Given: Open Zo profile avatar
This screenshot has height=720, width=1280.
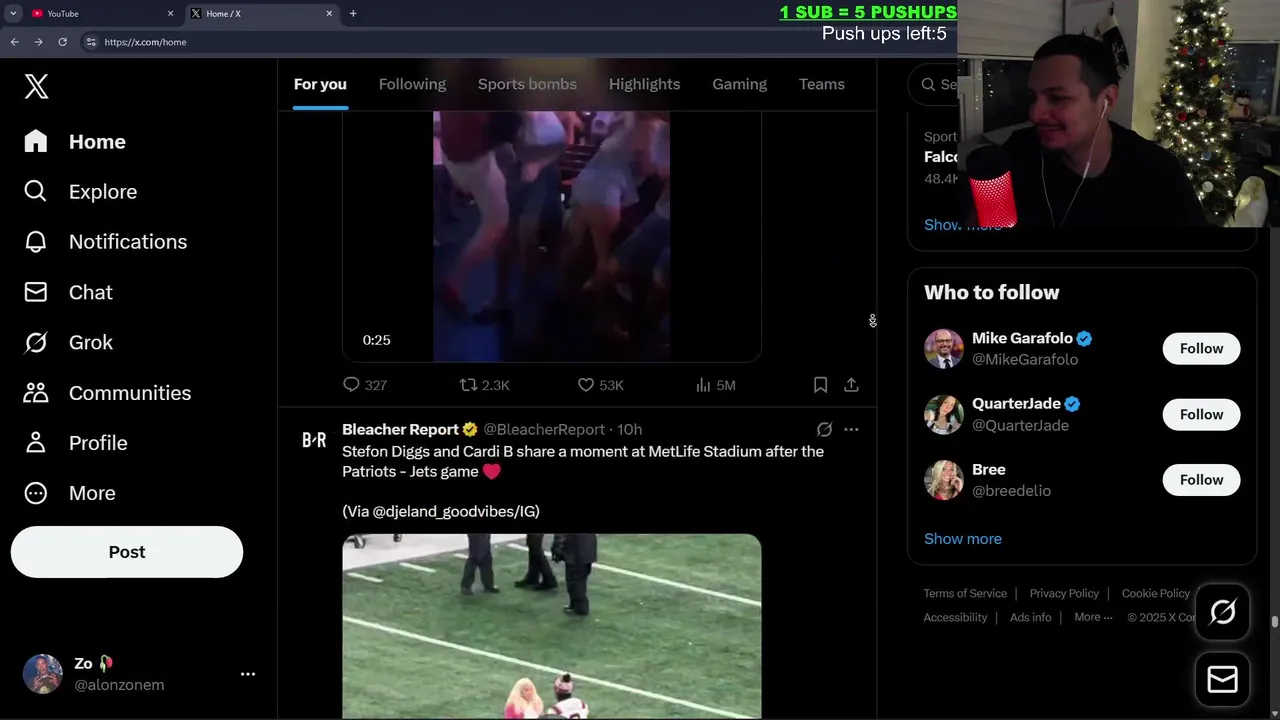Looking at the screenshot, I should (x=42, y=674).
